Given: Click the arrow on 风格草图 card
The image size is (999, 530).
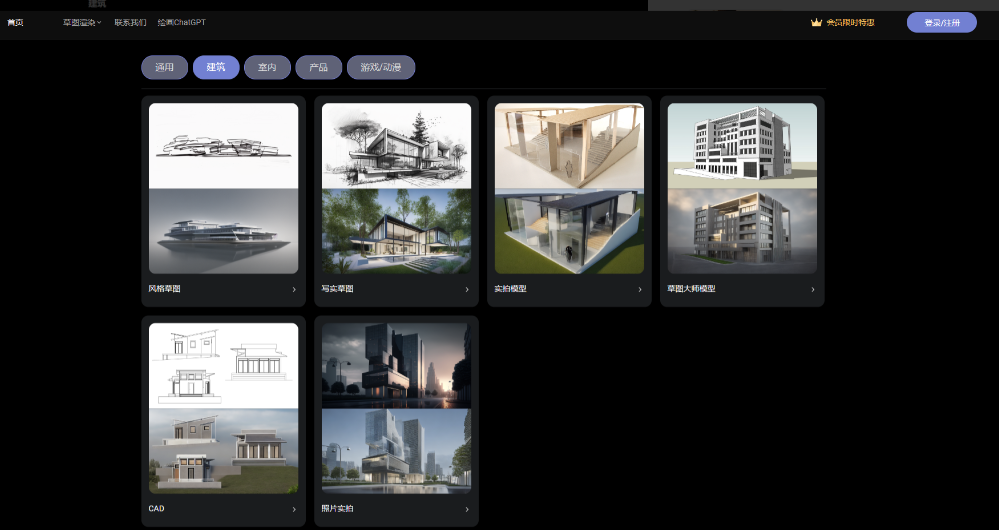Looking at the screenshot, I should pyautogui.click(x=293, y=290).
